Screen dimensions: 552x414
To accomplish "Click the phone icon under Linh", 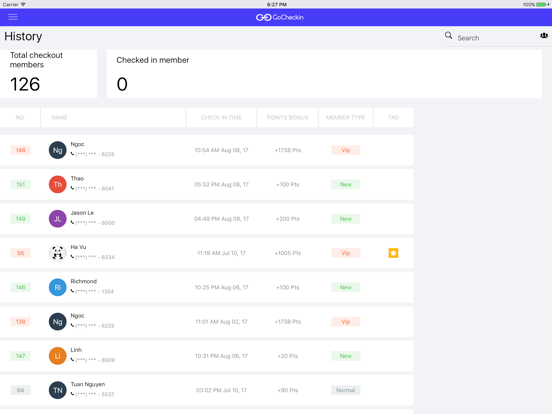I will (x=72, y=360).
